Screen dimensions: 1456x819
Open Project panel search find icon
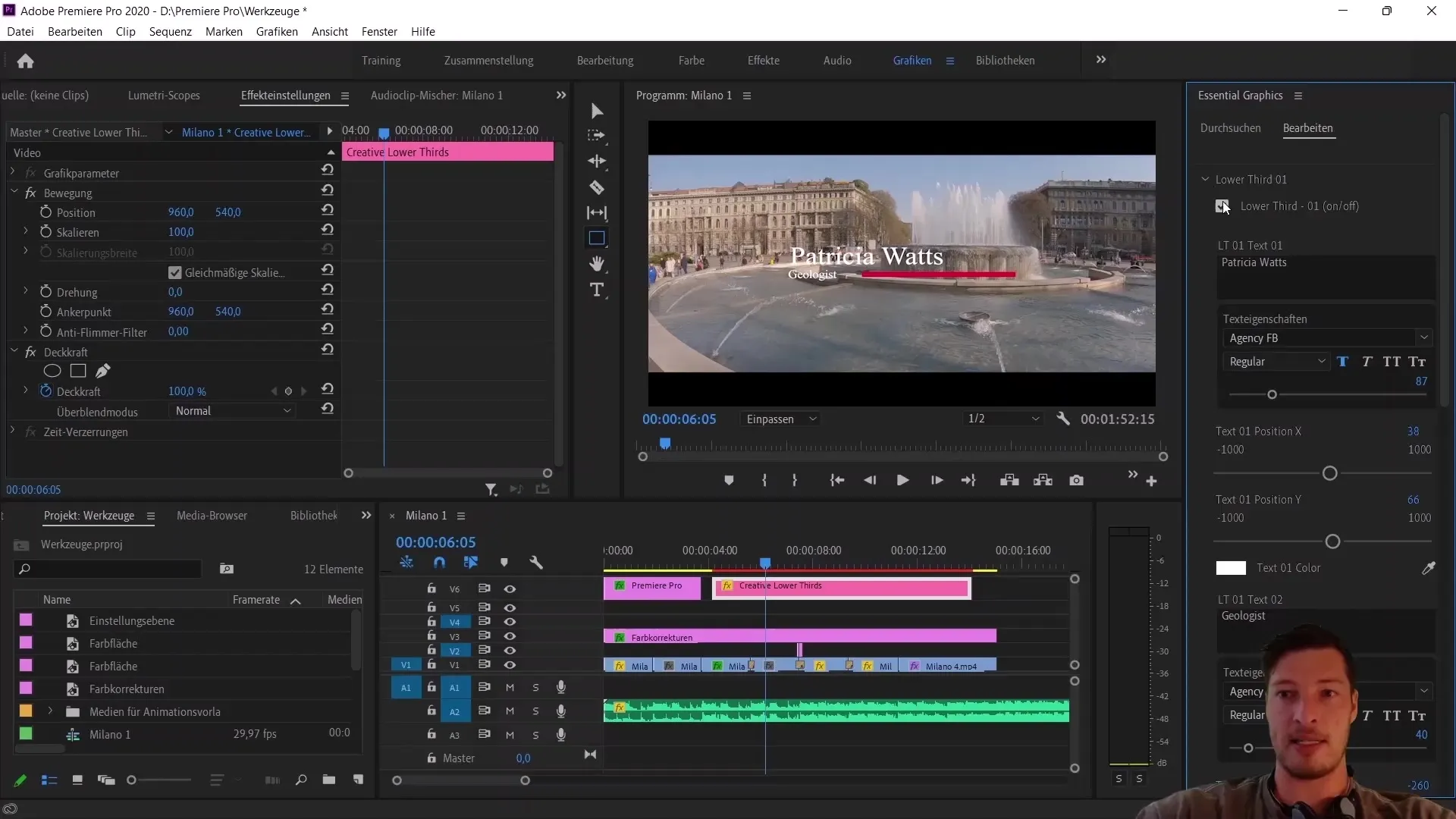pos(301,780)
